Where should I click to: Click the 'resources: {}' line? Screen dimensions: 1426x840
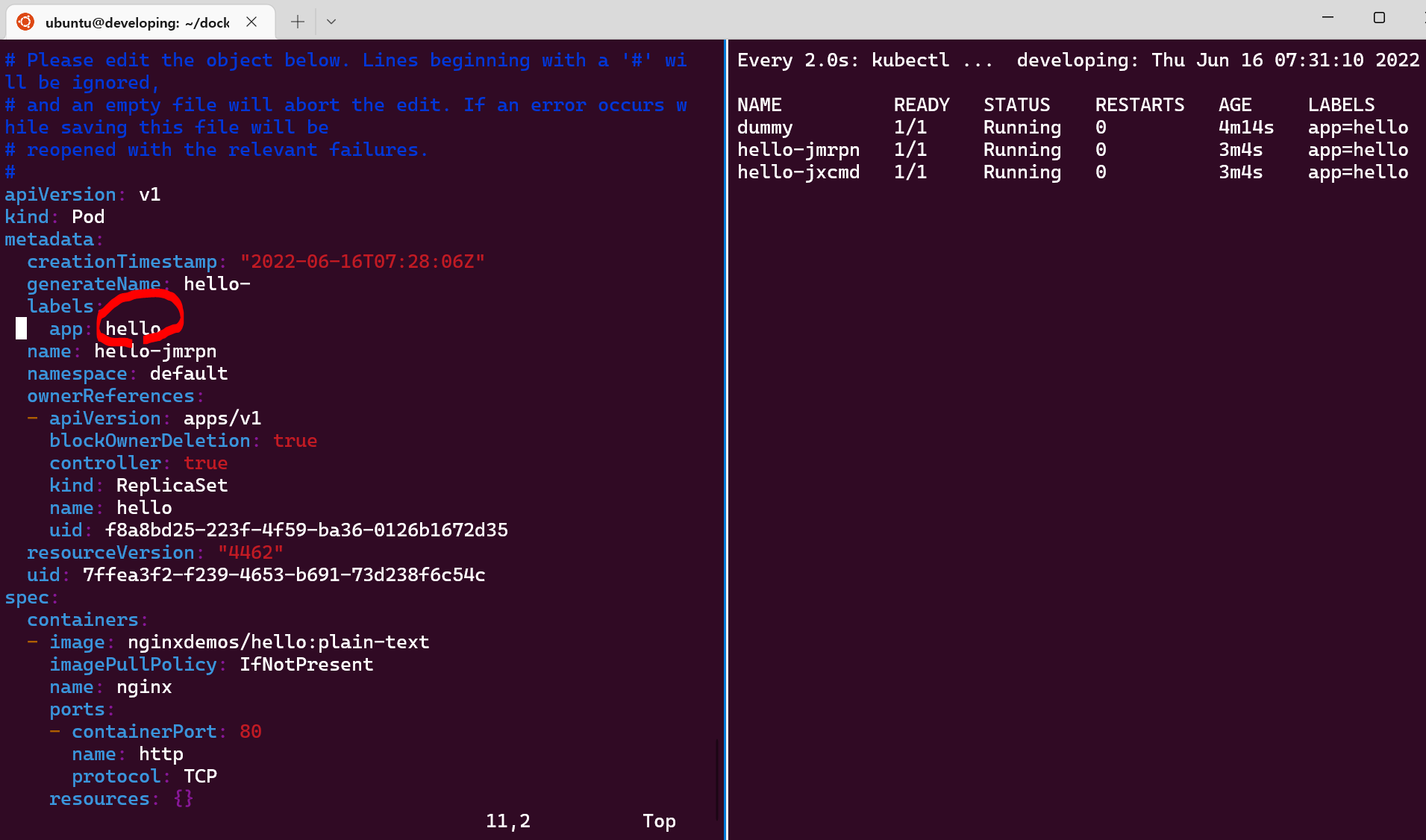122,799
